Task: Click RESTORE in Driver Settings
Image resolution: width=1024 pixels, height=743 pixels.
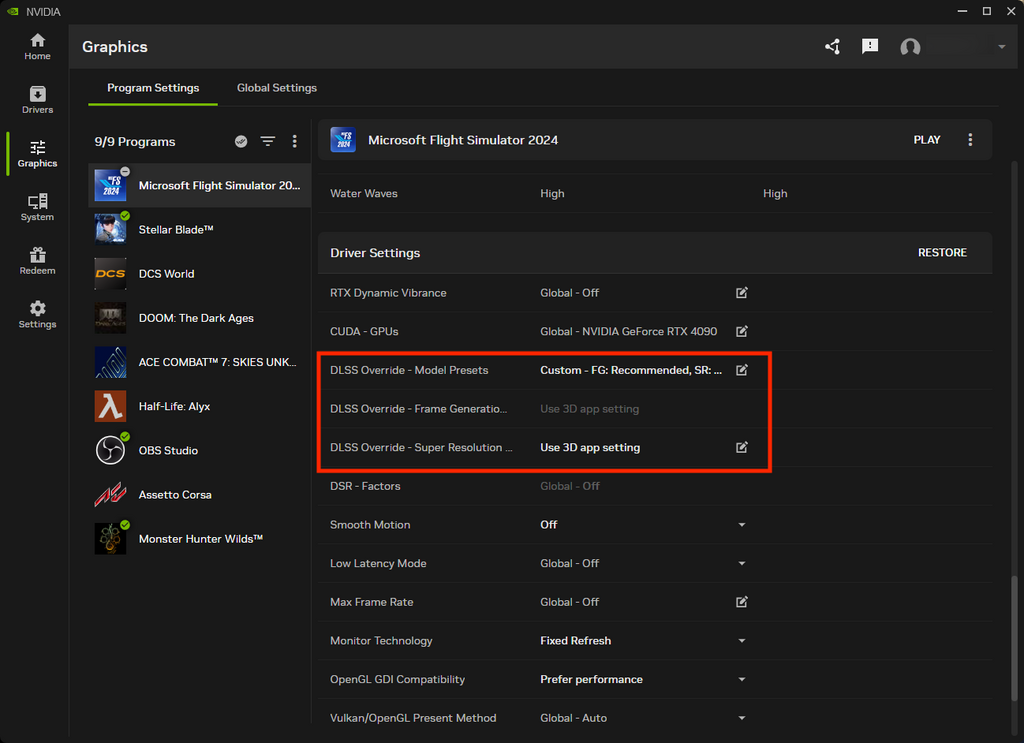Action: tap(942, 253)
